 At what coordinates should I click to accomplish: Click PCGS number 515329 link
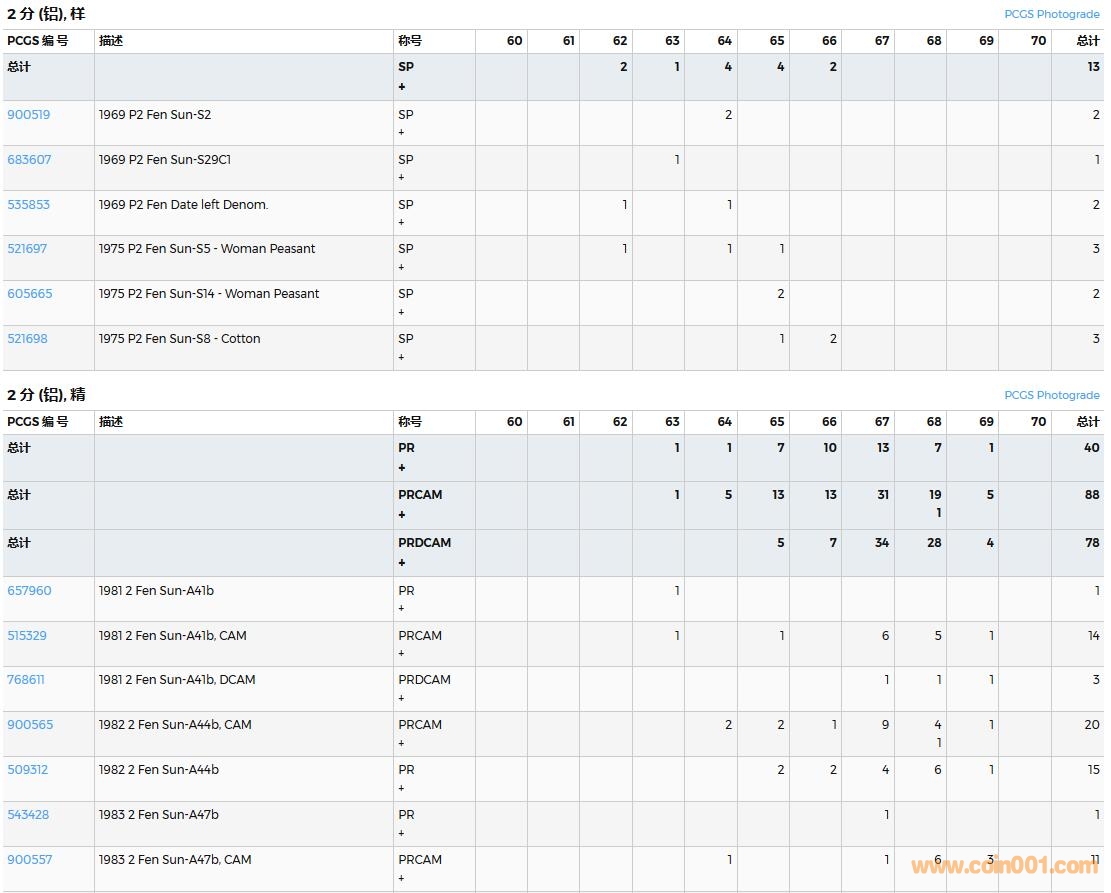(x=27, y=636)
